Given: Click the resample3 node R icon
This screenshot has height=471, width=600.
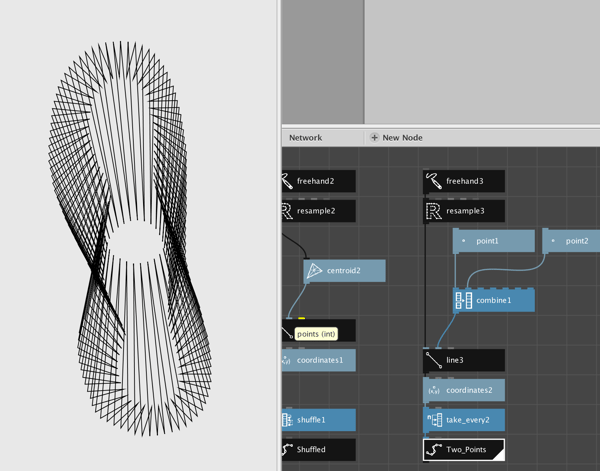Looking at the screenshot, I should [434, 211].
